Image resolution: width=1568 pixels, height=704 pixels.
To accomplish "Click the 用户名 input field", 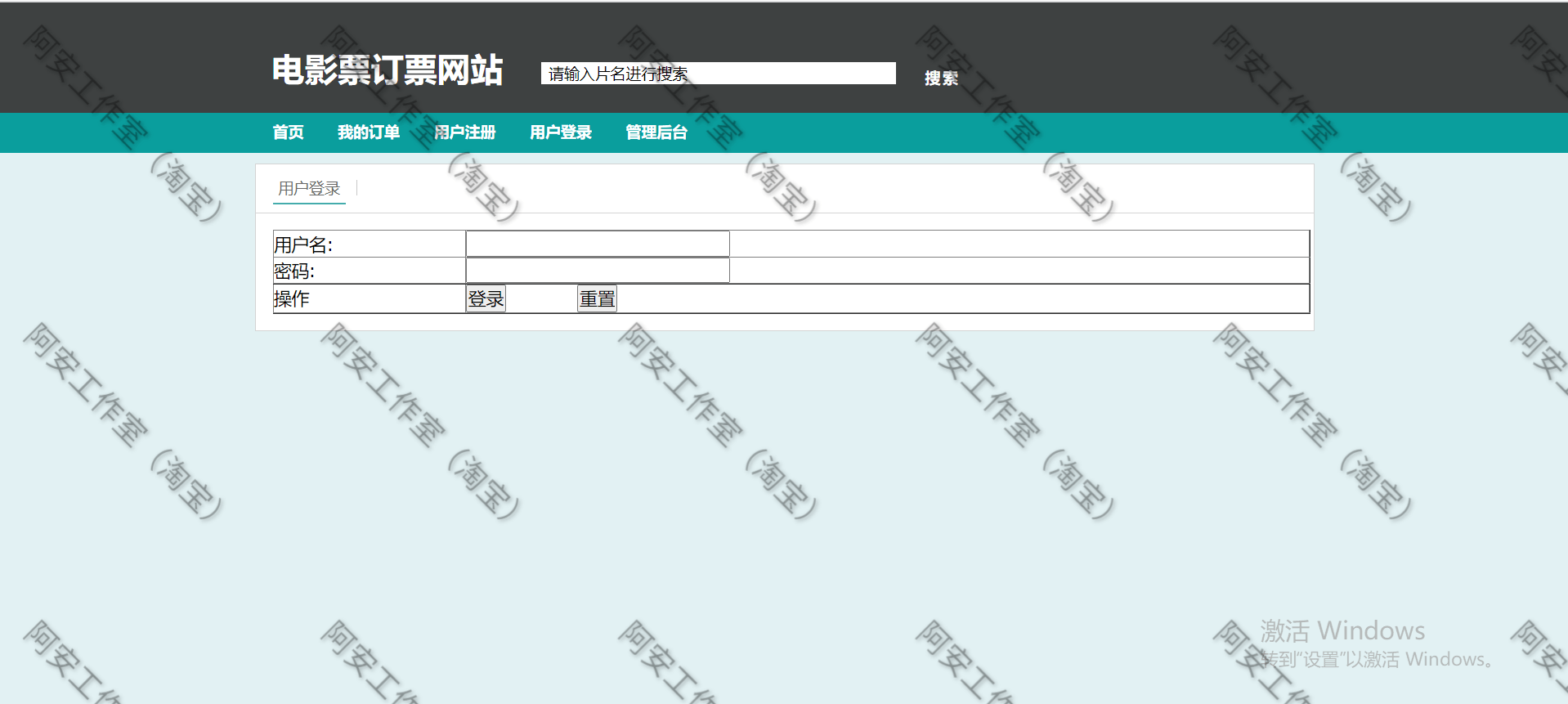I will click(598, 244).
